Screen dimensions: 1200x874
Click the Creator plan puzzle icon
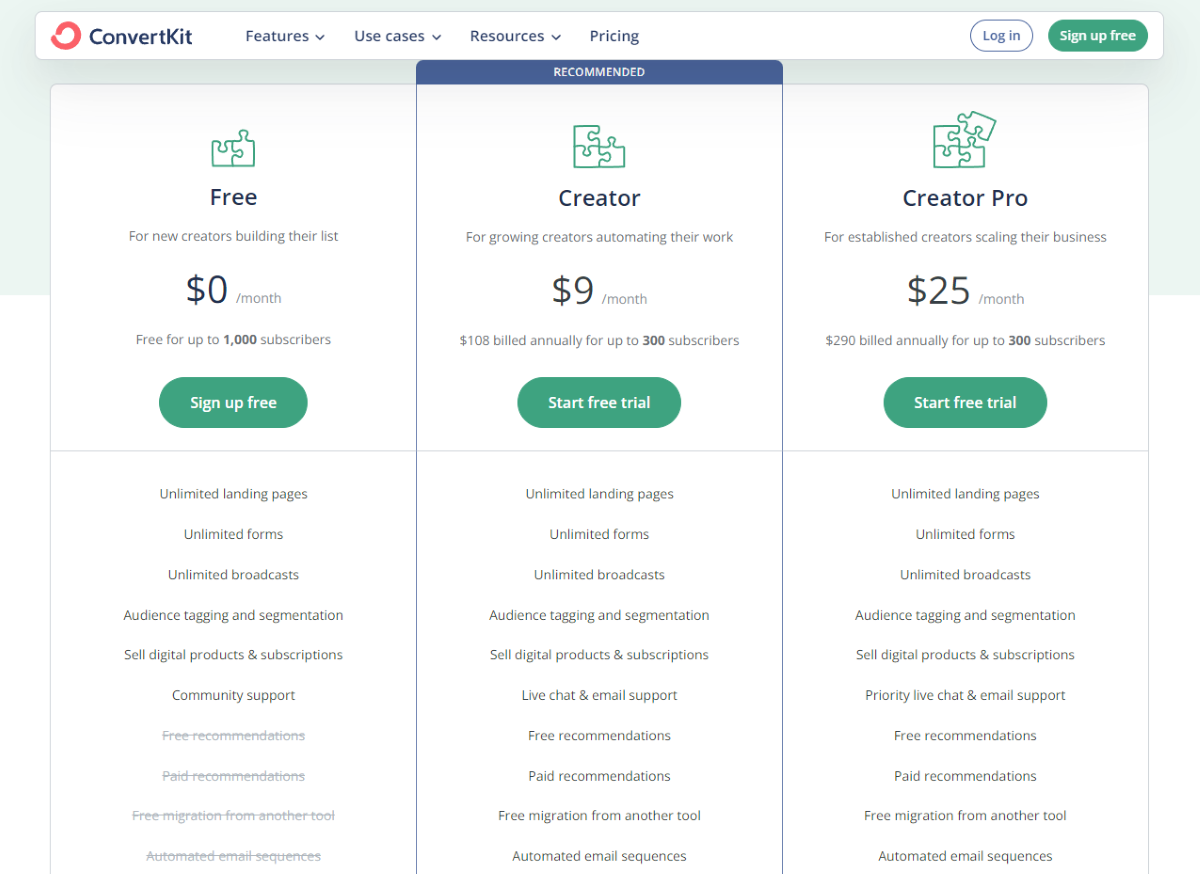click(x=599, y=146)
